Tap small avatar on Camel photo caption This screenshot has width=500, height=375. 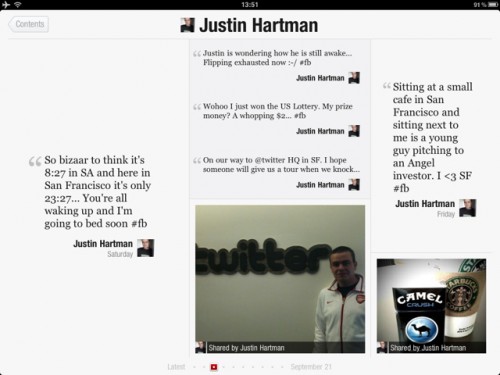(x=382, y=347)
